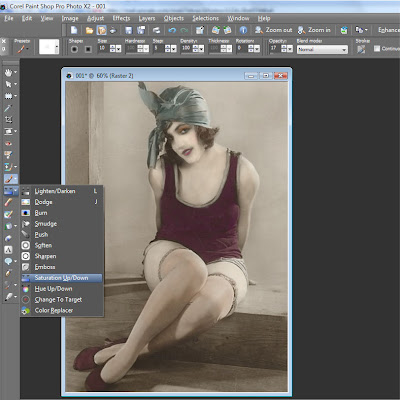Choose Push from tool flyout
The height and width of the screenshot is (400, 400).
coord(61,235)
